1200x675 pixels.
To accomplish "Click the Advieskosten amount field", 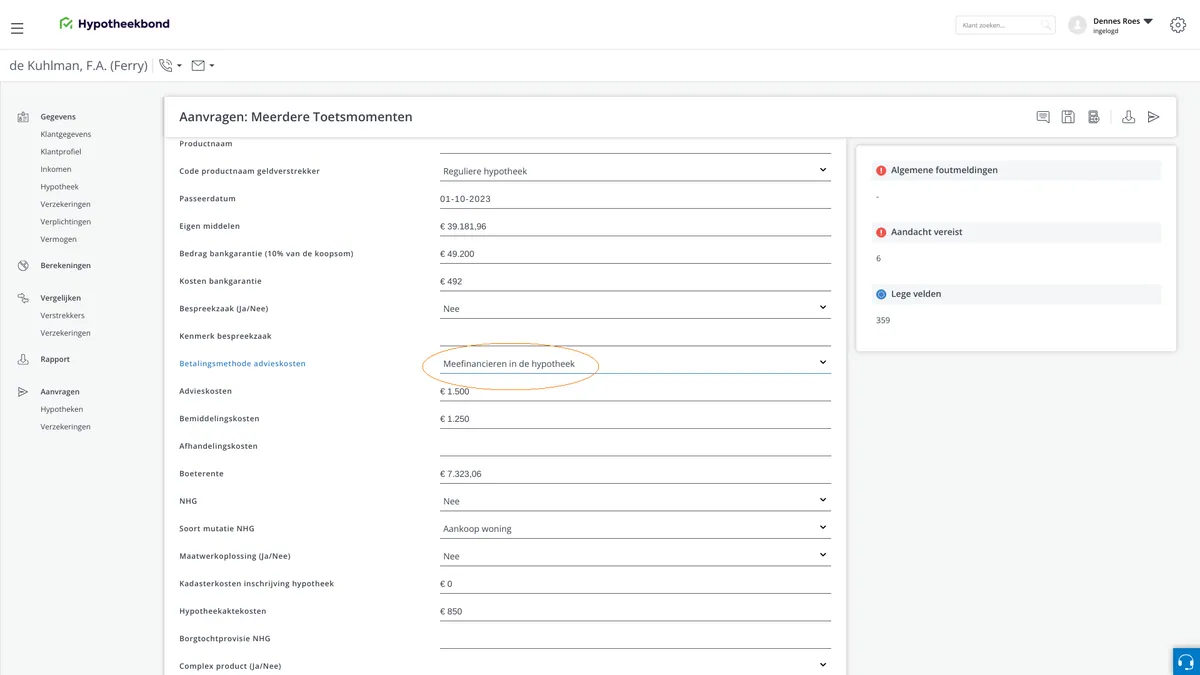I will pyautogui.click(x=635, y=391).
